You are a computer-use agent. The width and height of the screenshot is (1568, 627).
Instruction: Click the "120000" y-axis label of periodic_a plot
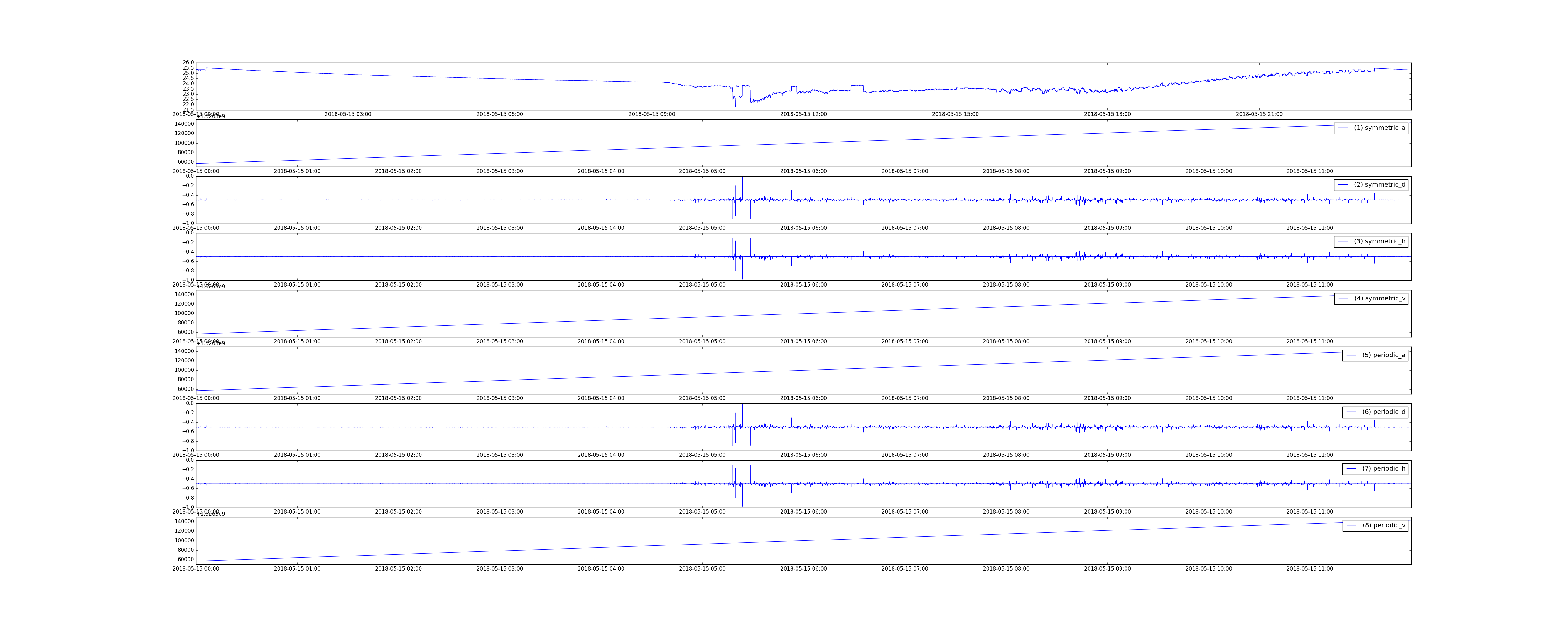coord(184,361)
